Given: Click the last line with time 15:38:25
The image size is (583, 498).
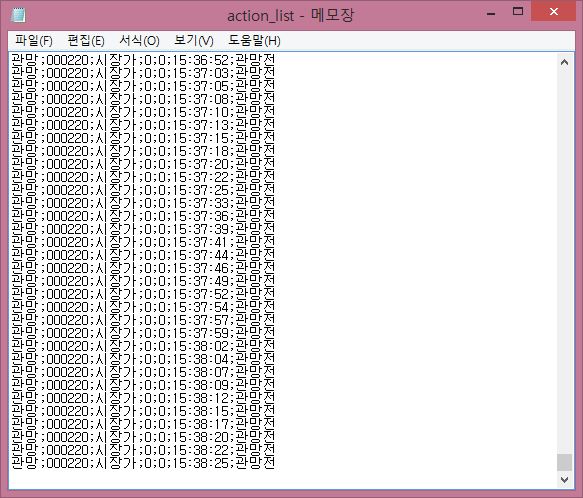Looking at the screenshot, I should 143,464.
